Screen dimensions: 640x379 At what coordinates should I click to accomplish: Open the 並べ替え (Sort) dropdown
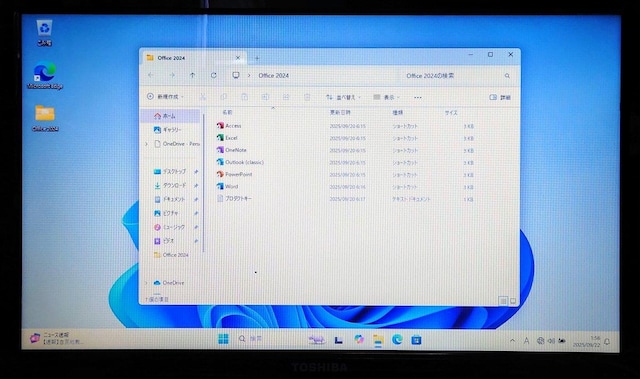(x=343, y=97)
